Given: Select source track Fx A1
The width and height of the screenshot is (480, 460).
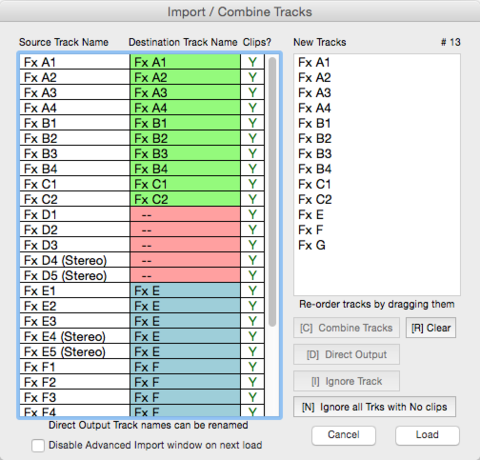Looking at the screenshot, I should [75, 62].
